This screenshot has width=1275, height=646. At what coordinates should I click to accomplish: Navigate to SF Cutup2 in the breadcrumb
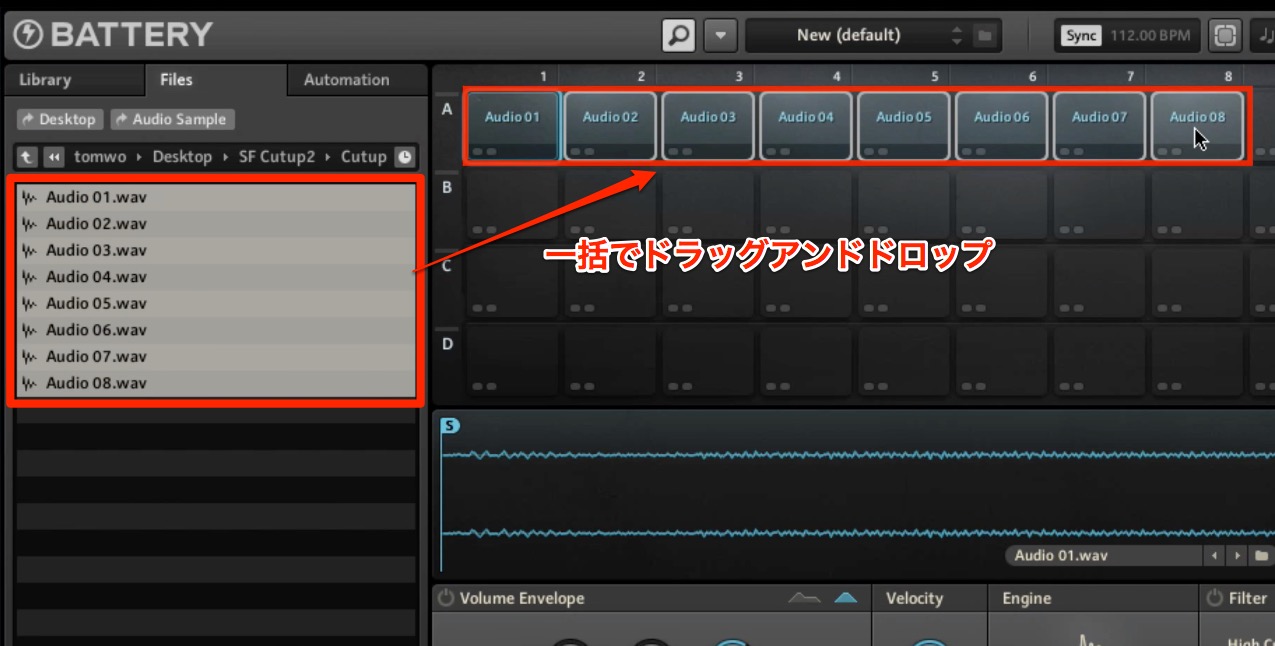point(276,157)
